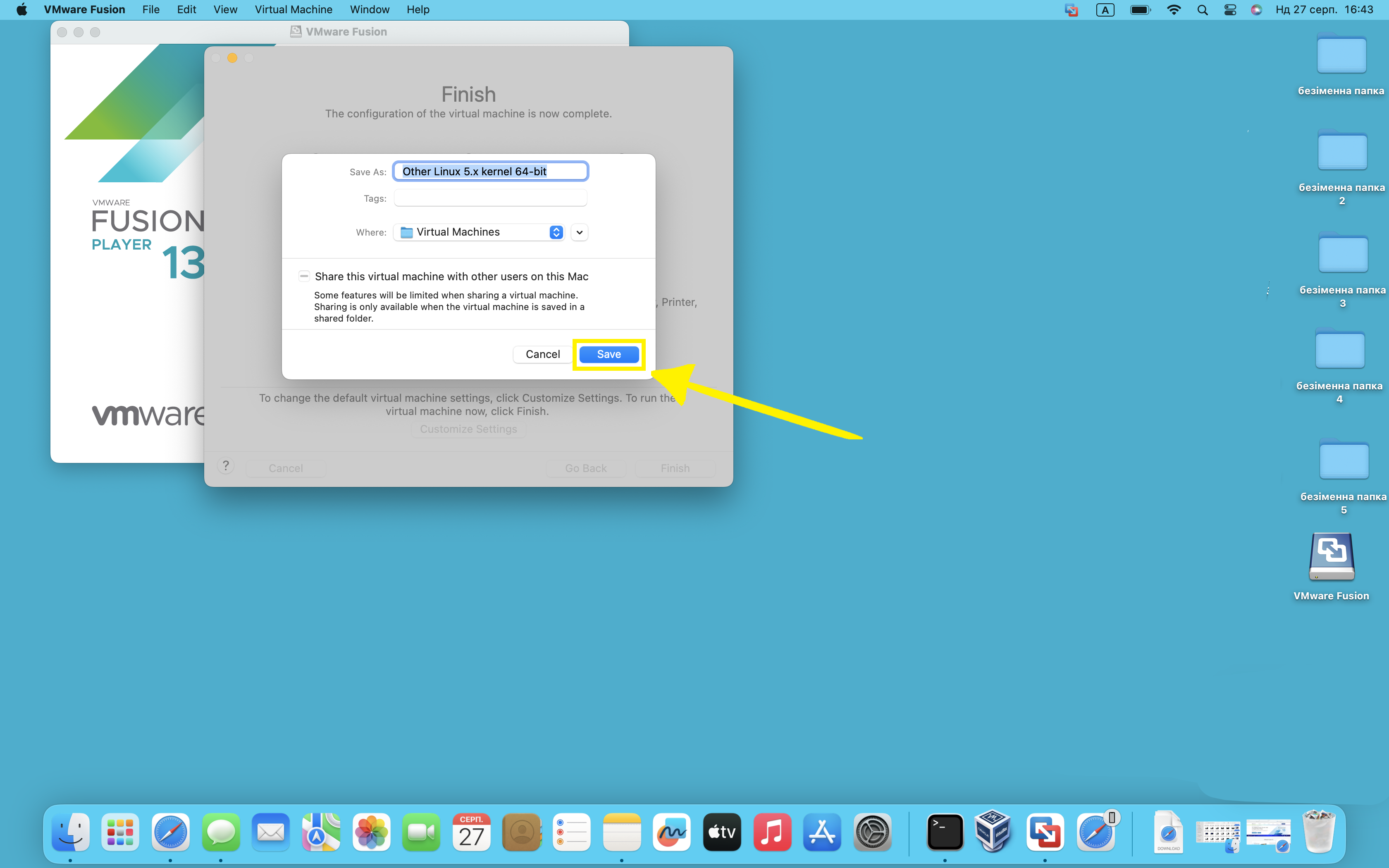Open Terminal from the Dock
Image resolution: width=1389 pixels, height=868 pixels.
point(945,832)
